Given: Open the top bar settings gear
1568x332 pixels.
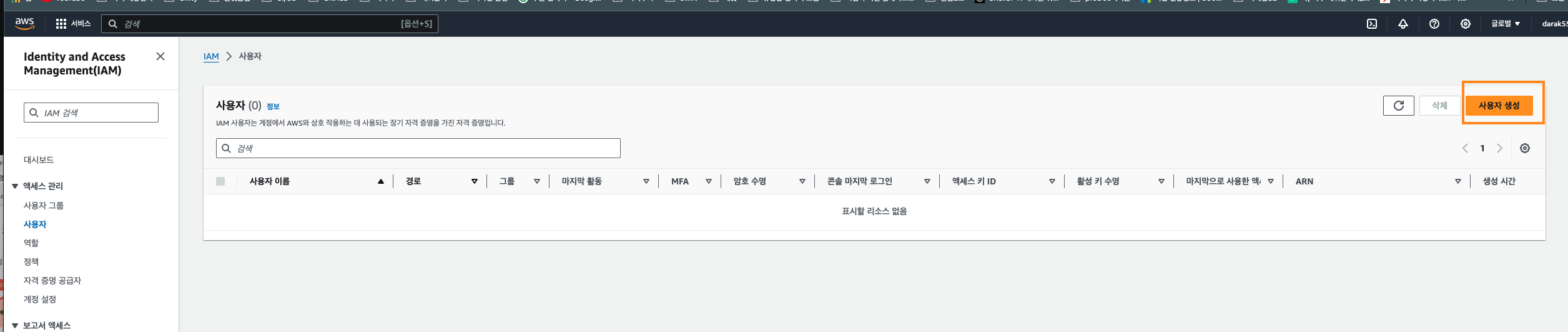Looking at the screenshot, I should (x=1466, y=24).
